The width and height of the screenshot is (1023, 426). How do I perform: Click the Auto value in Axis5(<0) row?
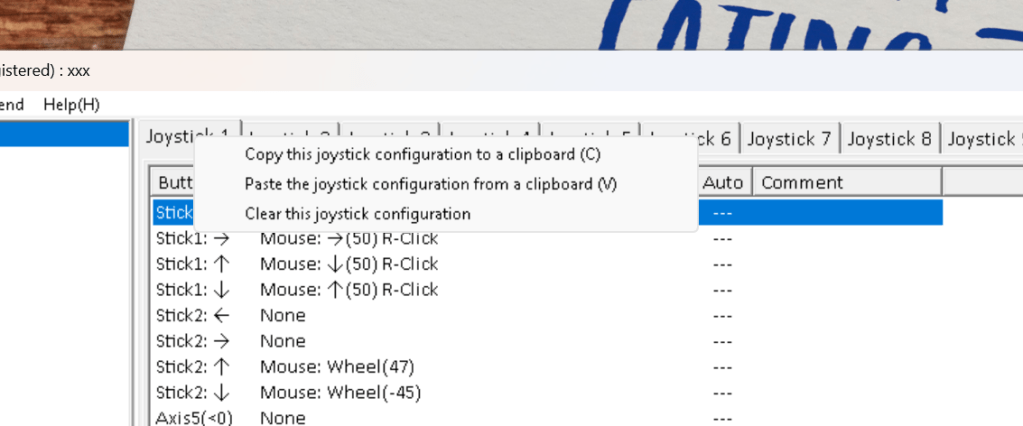[722, 418]
